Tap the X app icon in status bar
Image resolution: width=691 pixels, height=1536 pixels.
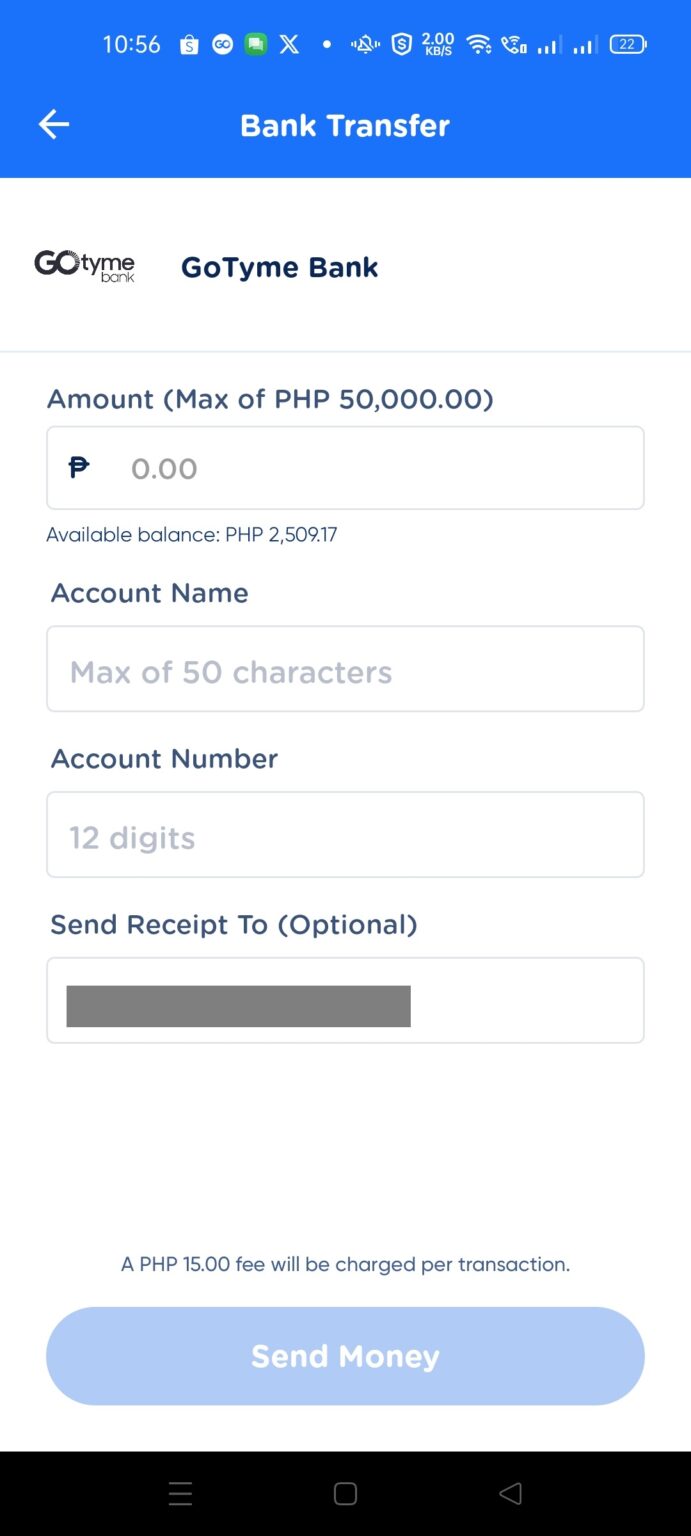pos(288,44)
